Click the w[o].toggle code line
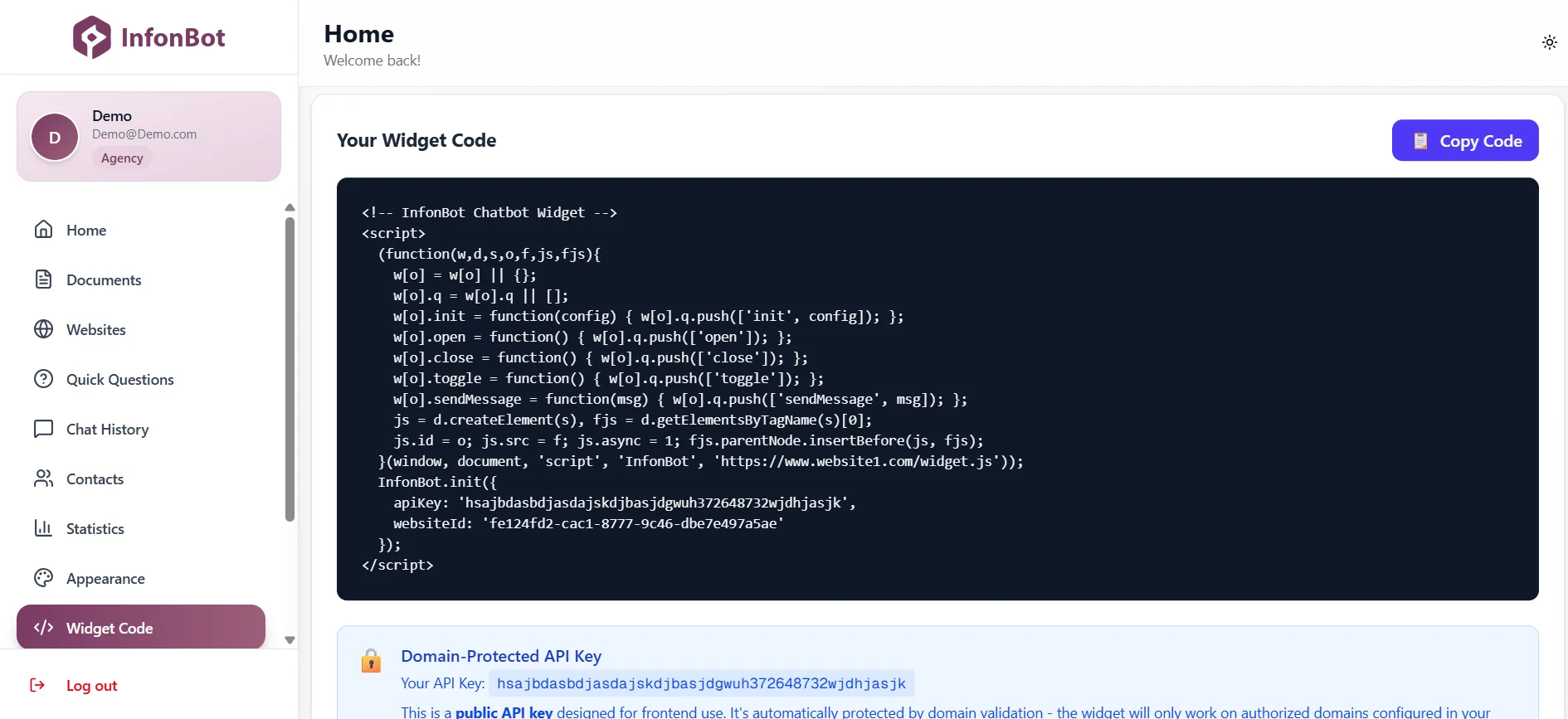Viewport: 1568px width, 719px height. click(x=608, y=378)
